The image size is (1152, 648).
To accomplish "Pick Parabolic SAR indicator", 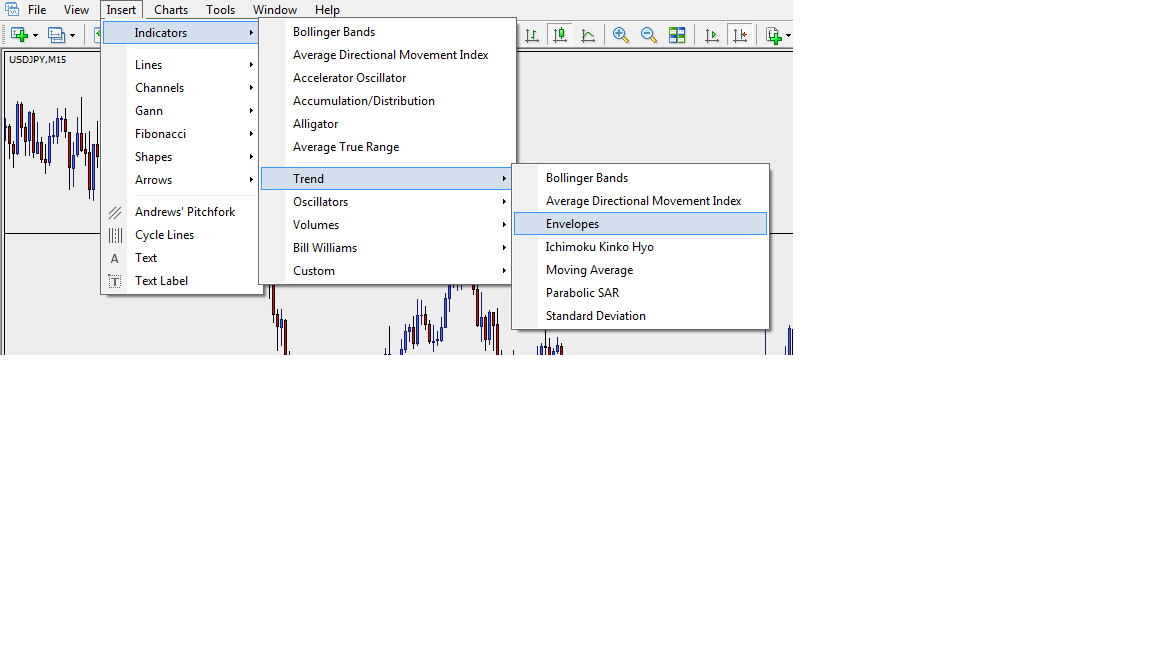I will click(582, 293).
